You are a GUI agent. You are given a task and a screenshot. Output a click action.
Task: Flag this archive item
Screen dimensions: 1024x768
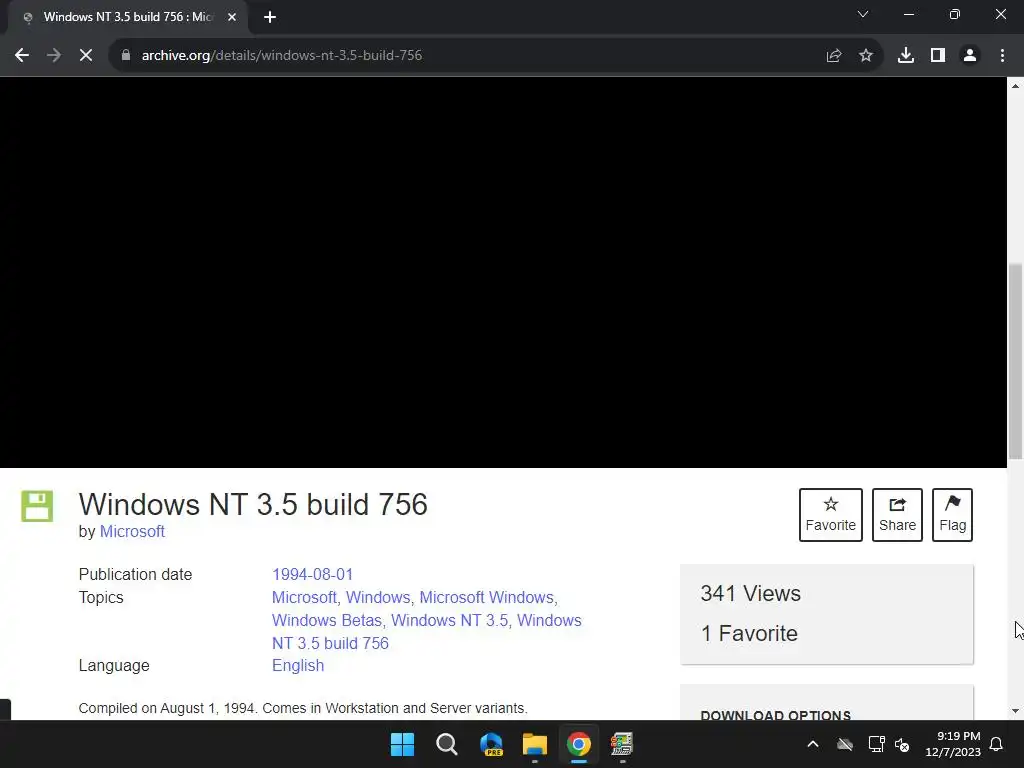tap(952, 515)
